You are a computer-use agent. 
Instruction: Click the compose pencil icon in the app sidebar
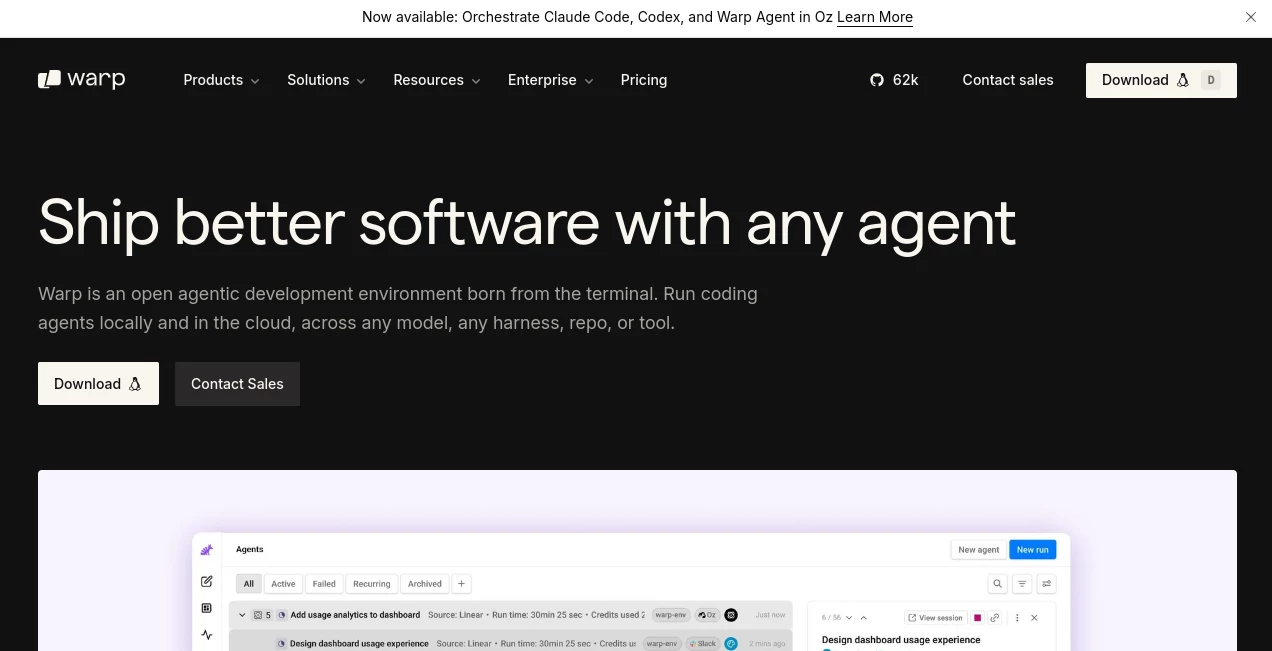tap(207, 581)
